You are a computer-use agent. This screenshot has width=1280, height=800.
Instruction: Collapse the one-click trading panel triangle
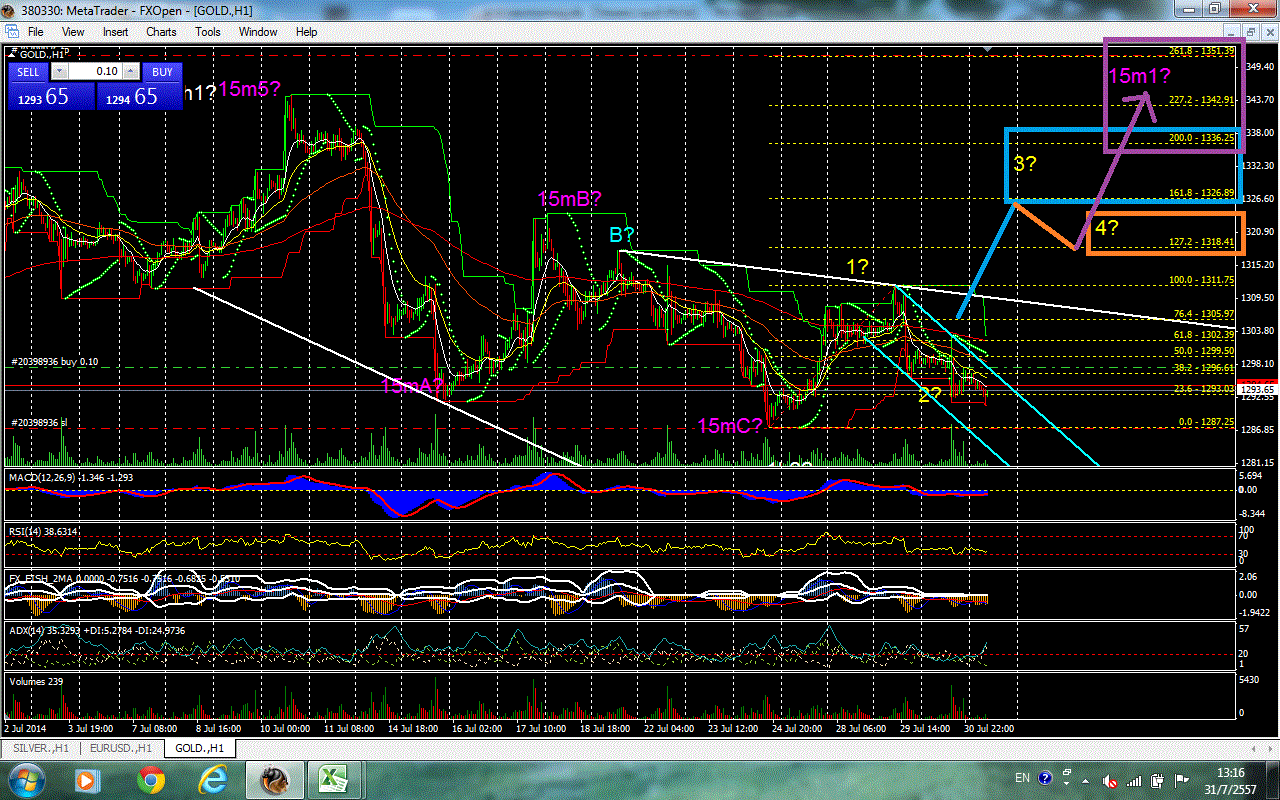13,54
